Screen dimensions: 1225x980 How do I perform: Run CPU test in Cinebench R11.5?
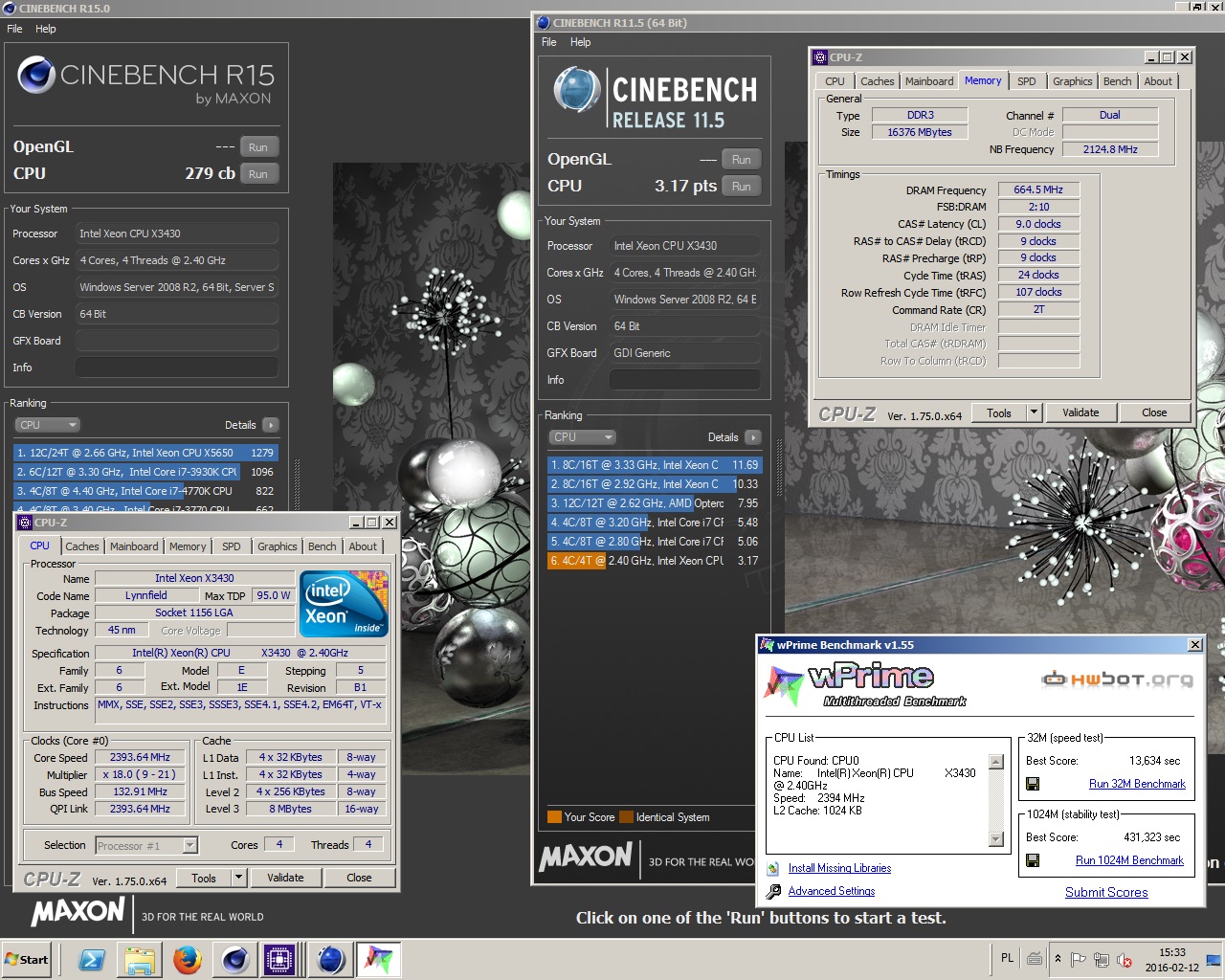coord(742,187)
